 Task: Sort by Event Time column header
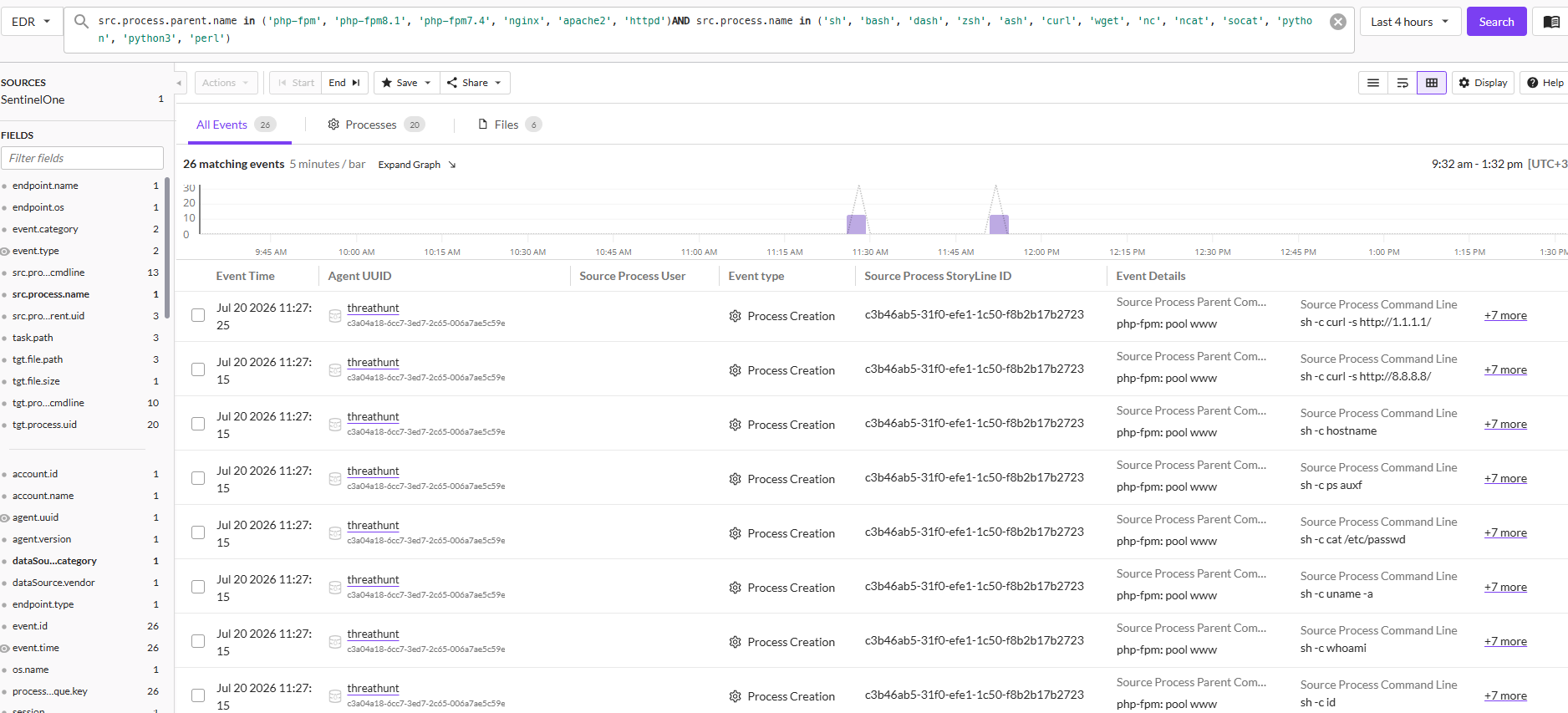click(245, 276)
